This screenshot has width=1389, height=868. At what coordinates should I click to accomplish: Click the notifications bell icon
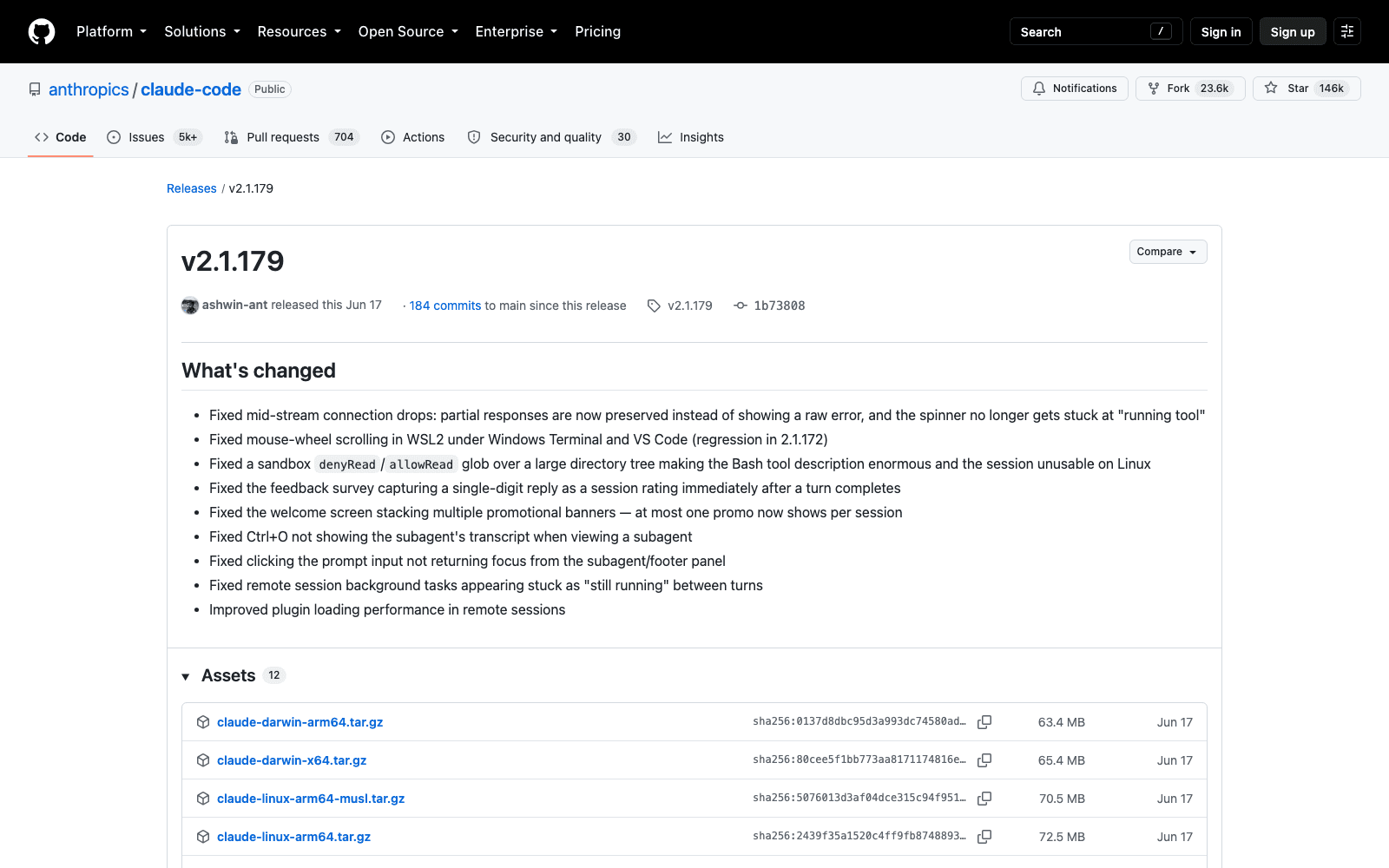tap(1039, 89)
